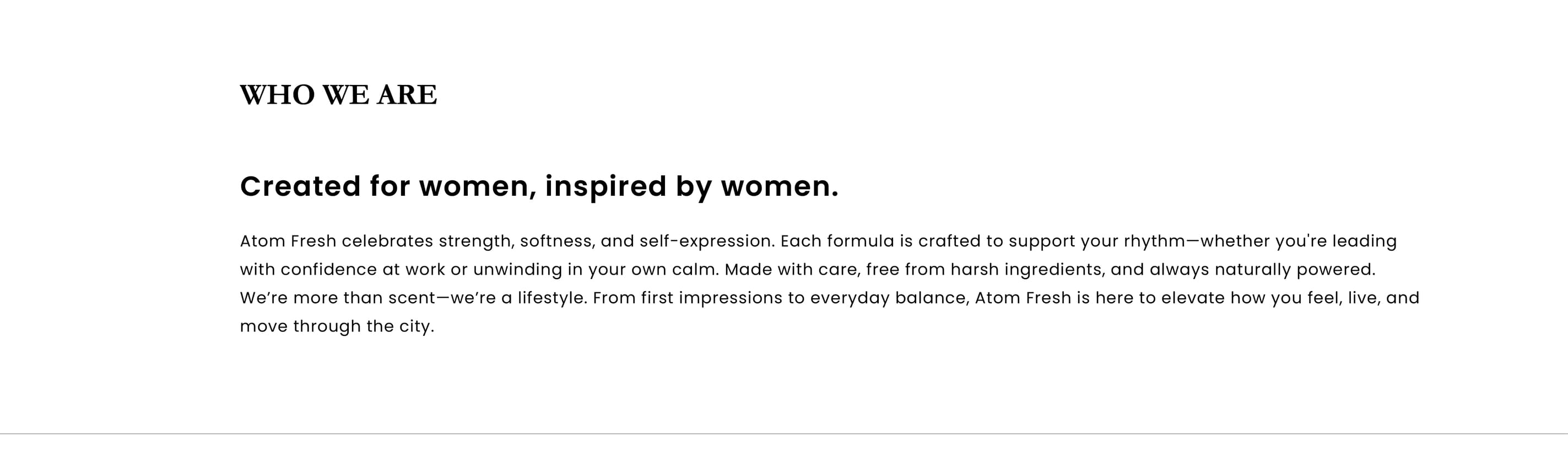Click the phrase Made with care
This screenshot has height=461, width=1568.
[792, 270]
